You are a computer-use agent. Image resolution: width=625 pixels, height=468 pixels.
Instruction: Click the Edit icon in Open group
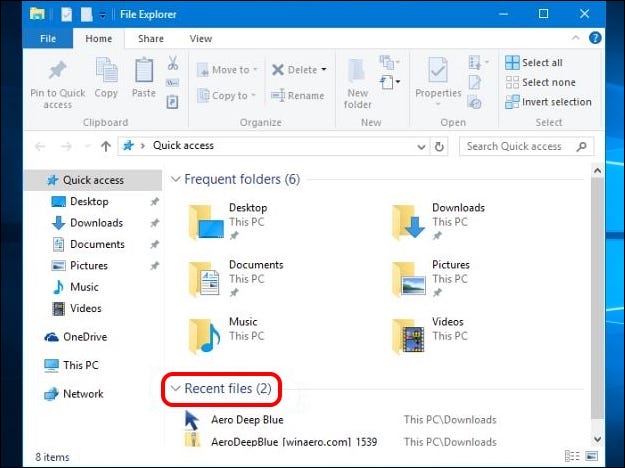475,82
